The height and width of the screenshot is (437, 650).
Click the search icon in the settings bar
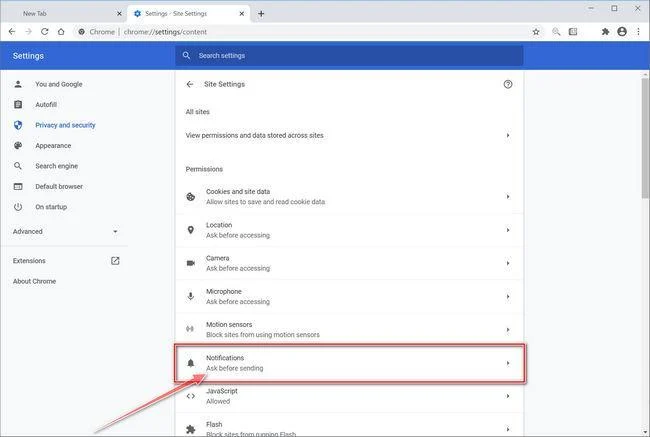(187, 55)
